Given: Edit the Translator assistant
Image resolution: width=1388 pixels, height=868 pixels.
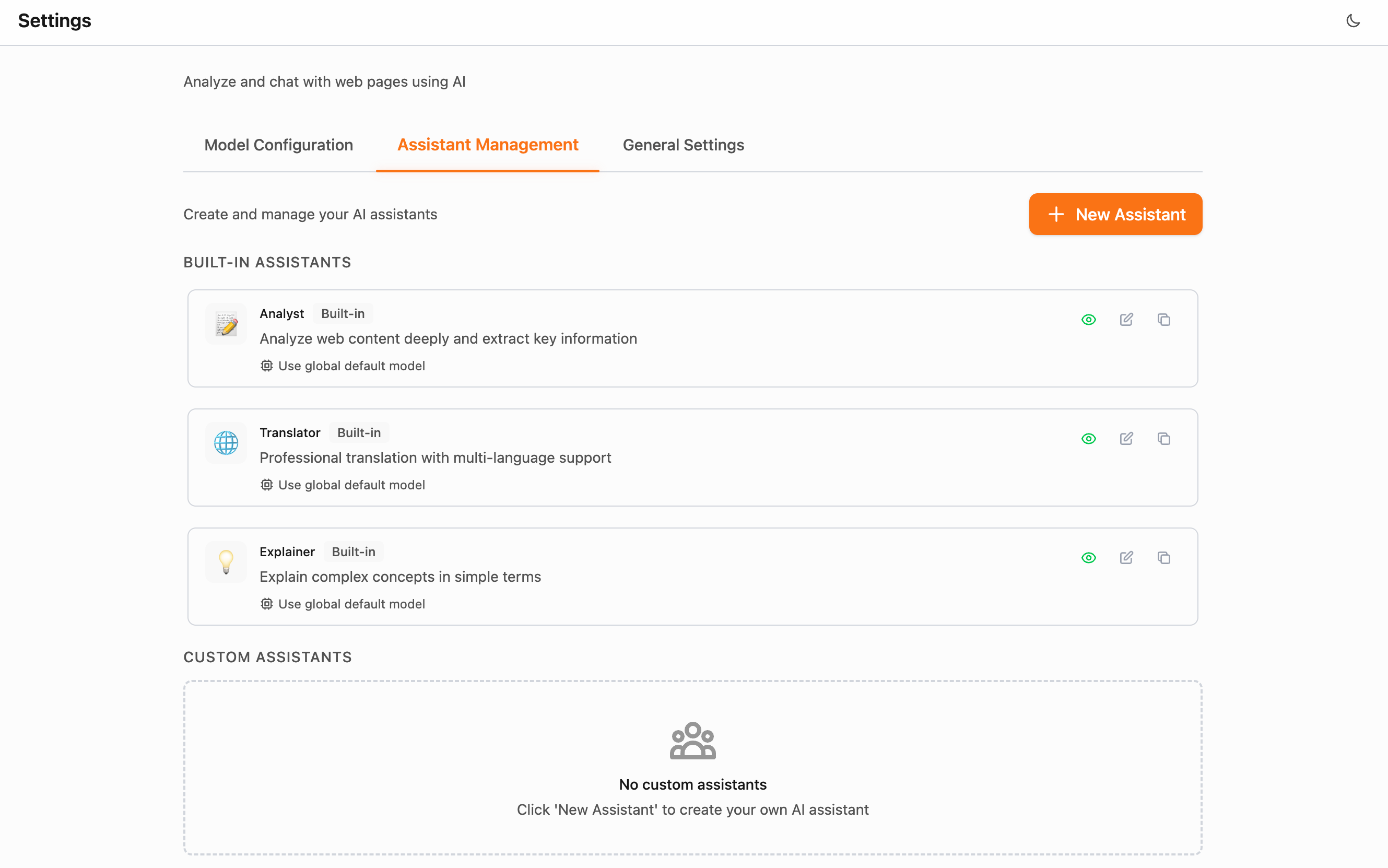Looking at the screenshot, I should pyautogui.click(x=1126, y=439).
